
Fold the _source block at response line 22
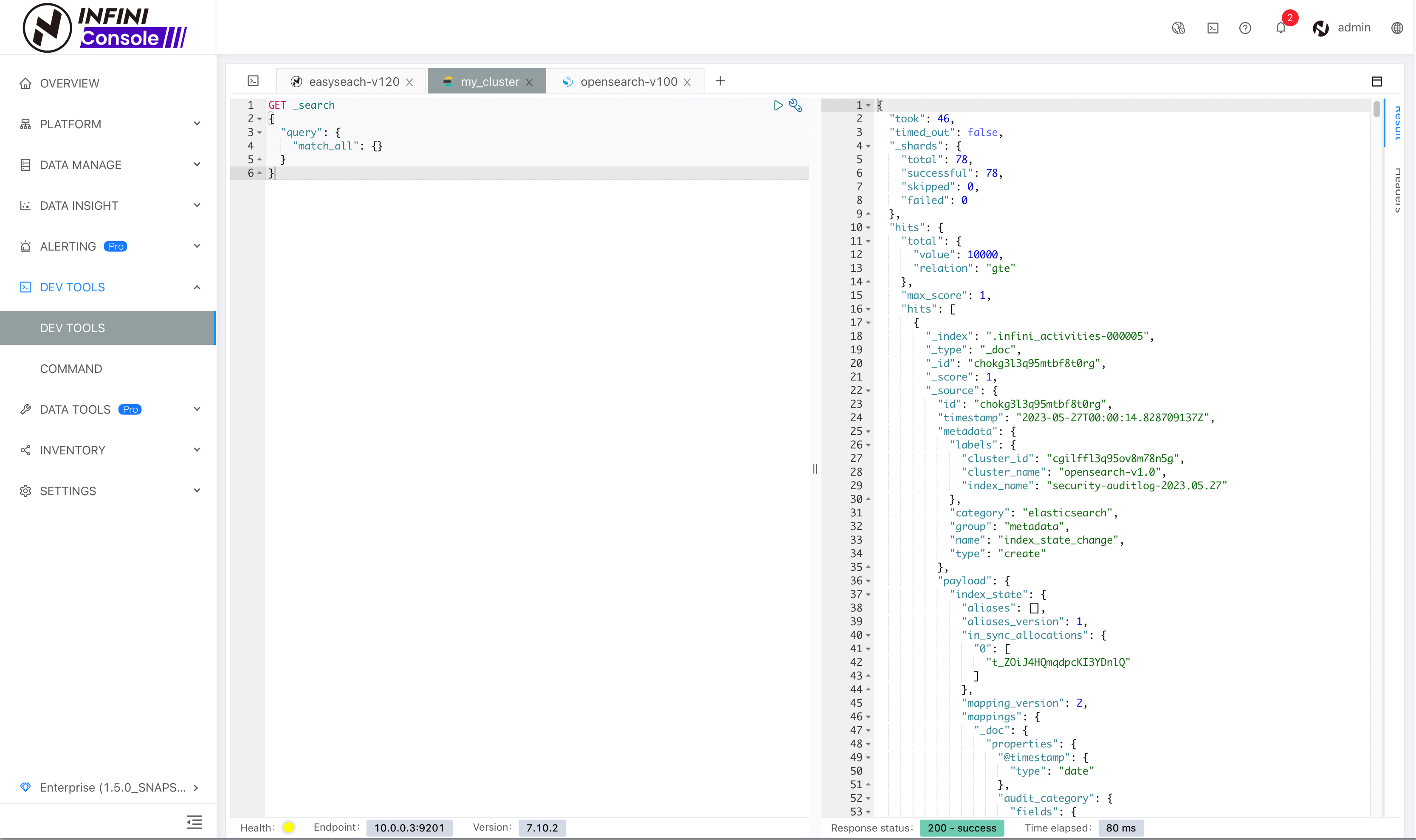click(868, 391)
